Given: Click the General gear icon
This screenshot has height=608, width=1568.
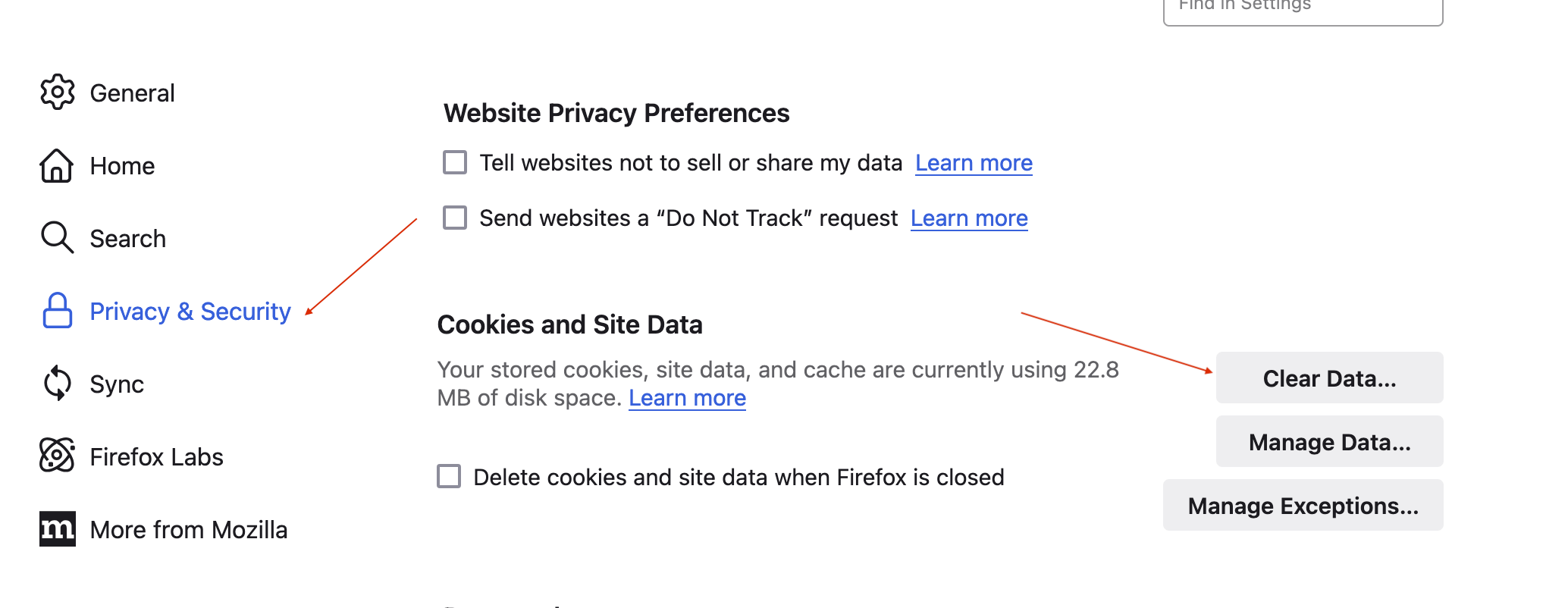Looking at the screenshot, I should point(58,92).
